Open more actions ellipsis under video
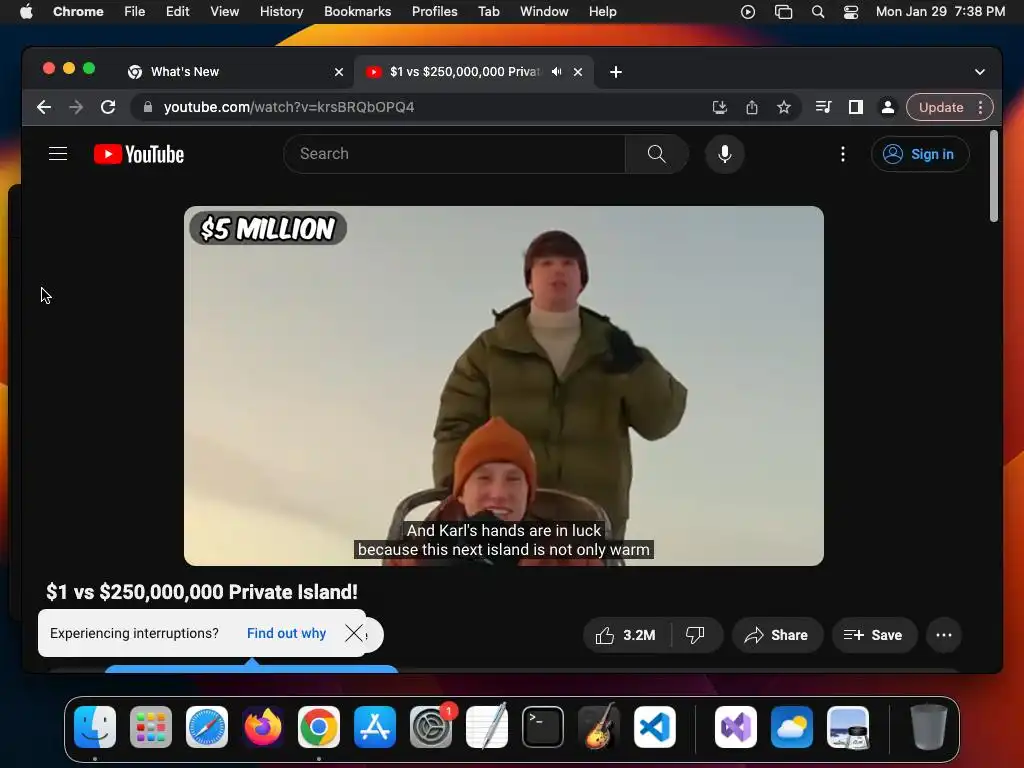Screen dimensions: 1024x768 click(x=944, y=635)
